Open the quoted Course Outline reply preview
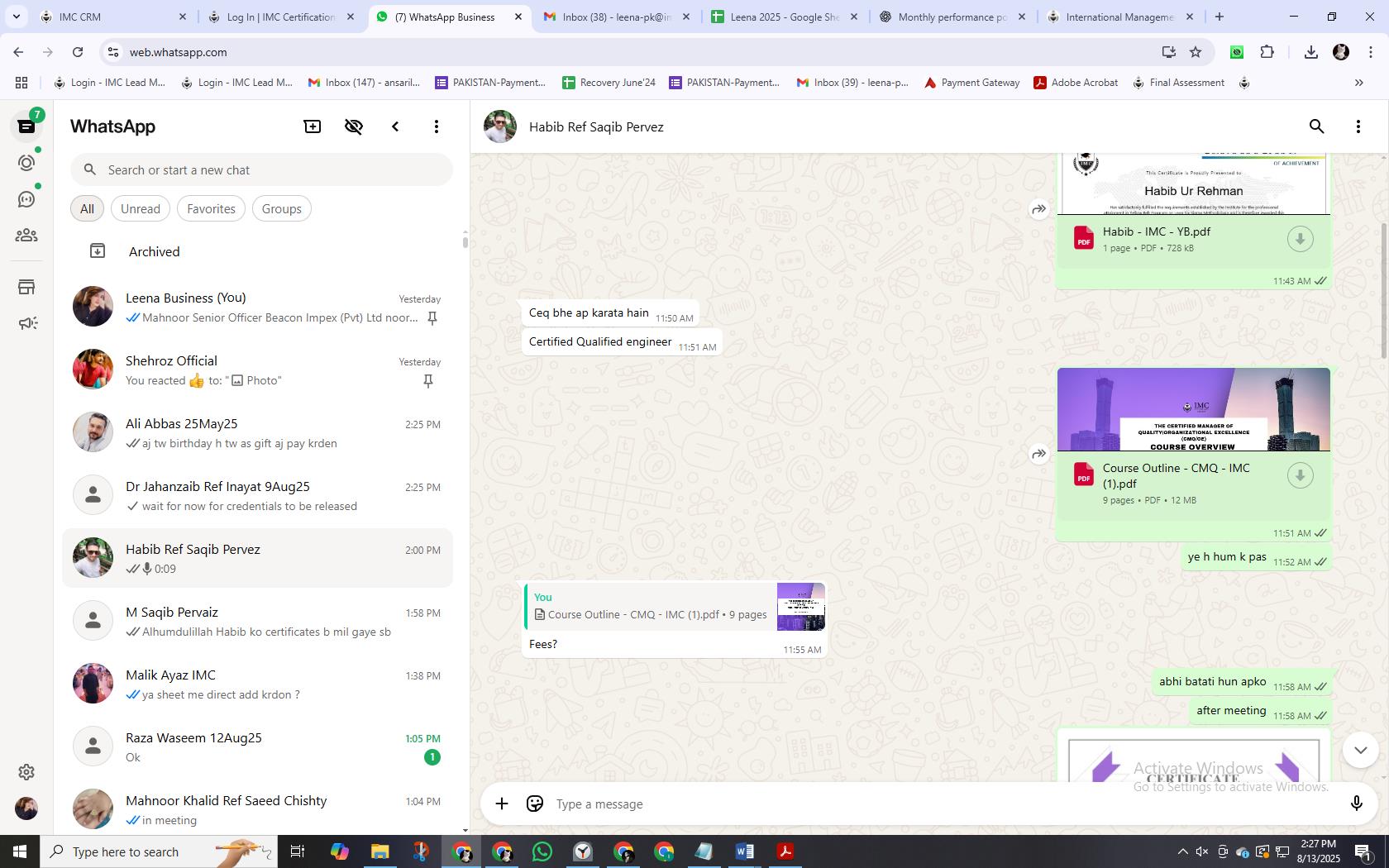This screenshot has width=1389, height=868. click(x=675, y=607)
